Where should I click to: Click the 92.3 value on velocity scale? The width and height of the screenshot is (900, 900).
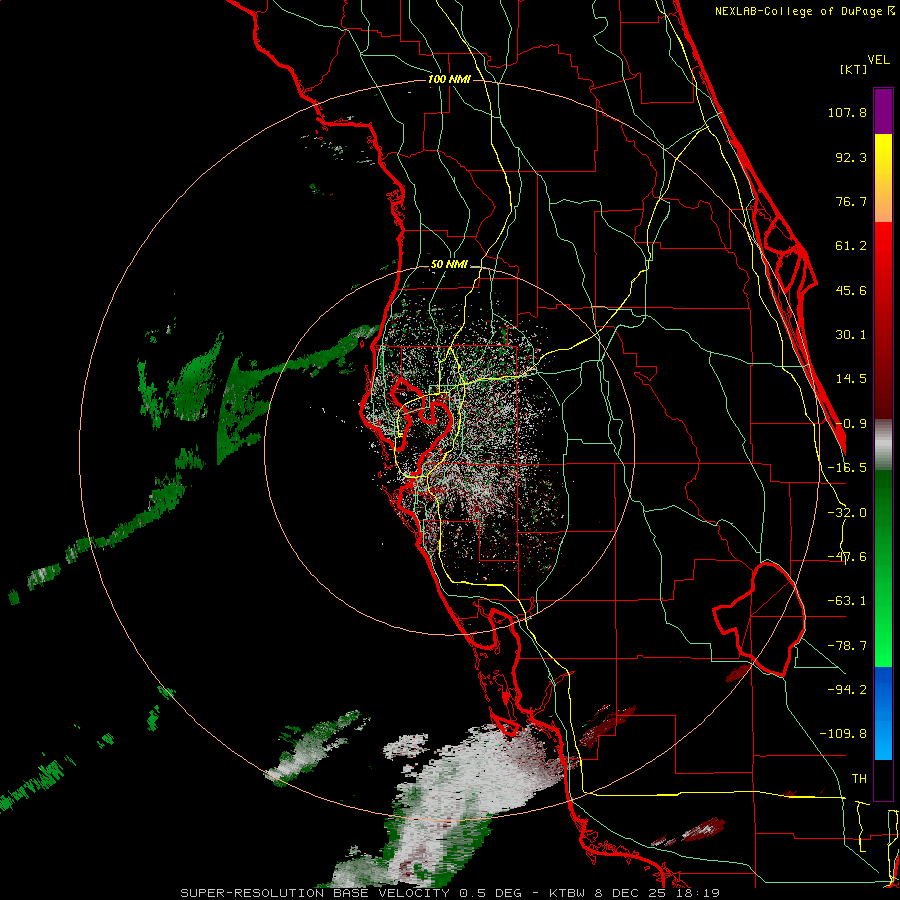pyautogui.click(x=851, y=157)
